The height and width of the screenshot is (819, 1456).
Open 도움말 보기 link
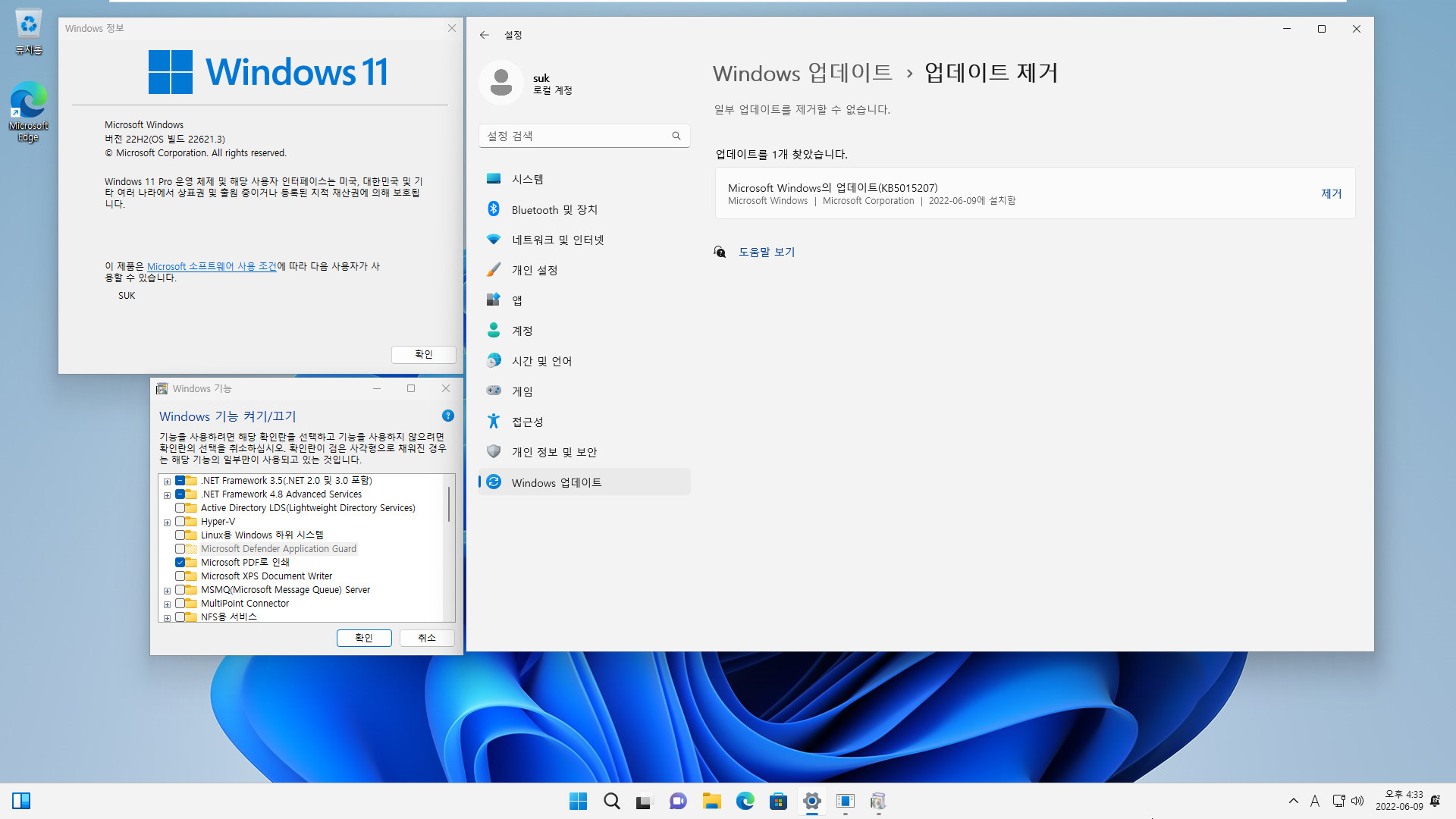767,252
